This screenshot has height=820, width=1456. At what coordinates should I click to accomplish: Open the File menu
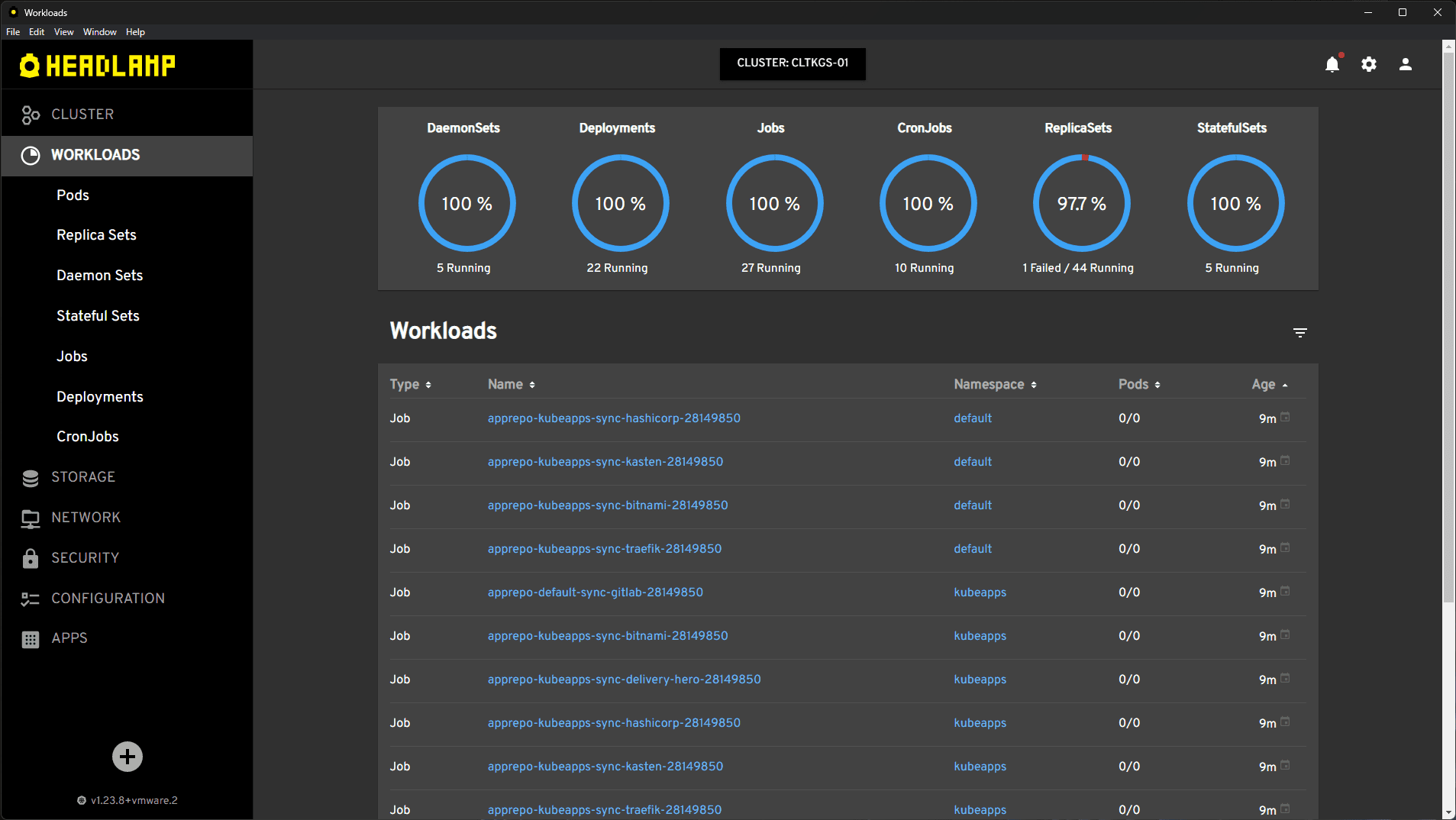coord(13,32)
